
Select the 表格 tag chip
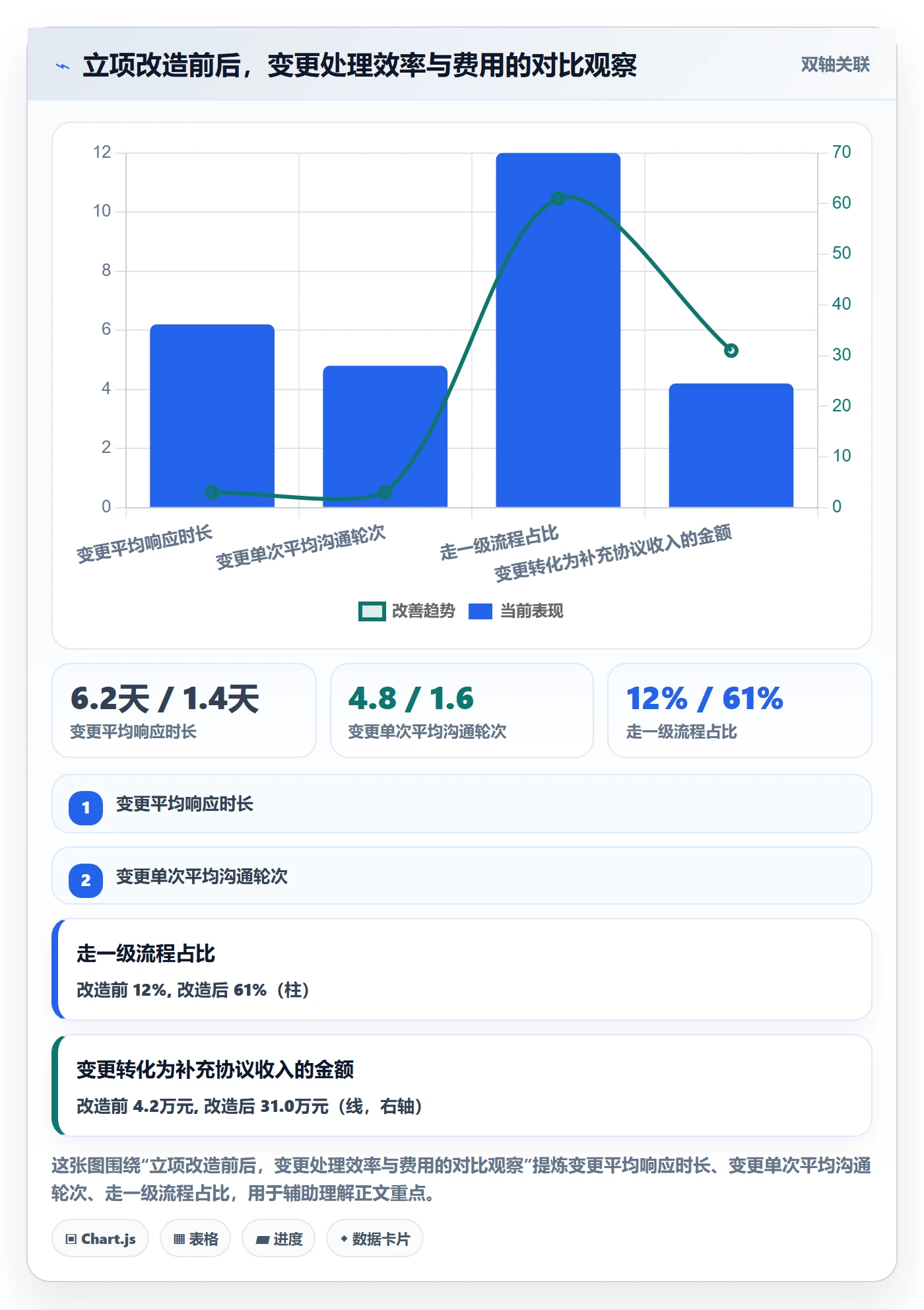(x=195, y=1239)
